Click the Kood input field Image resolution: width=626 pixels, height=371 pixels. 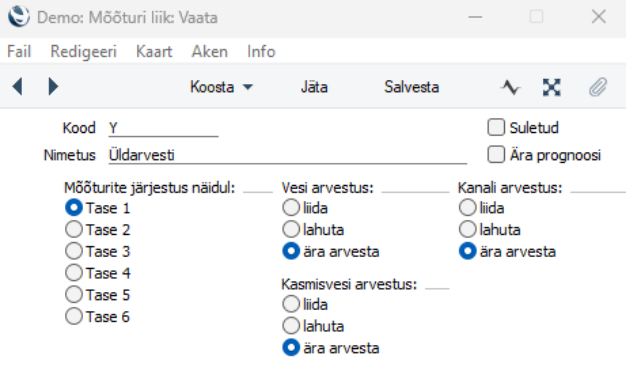163,128
